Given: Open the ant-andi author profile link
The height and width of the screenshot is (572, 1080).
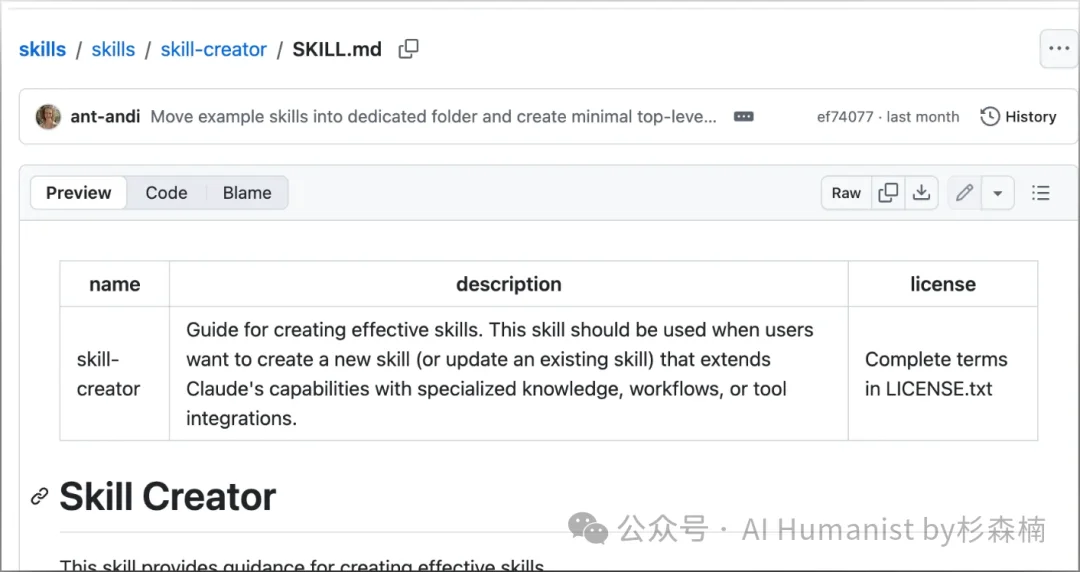Looking at the screenshot, I should click(105, 116).
